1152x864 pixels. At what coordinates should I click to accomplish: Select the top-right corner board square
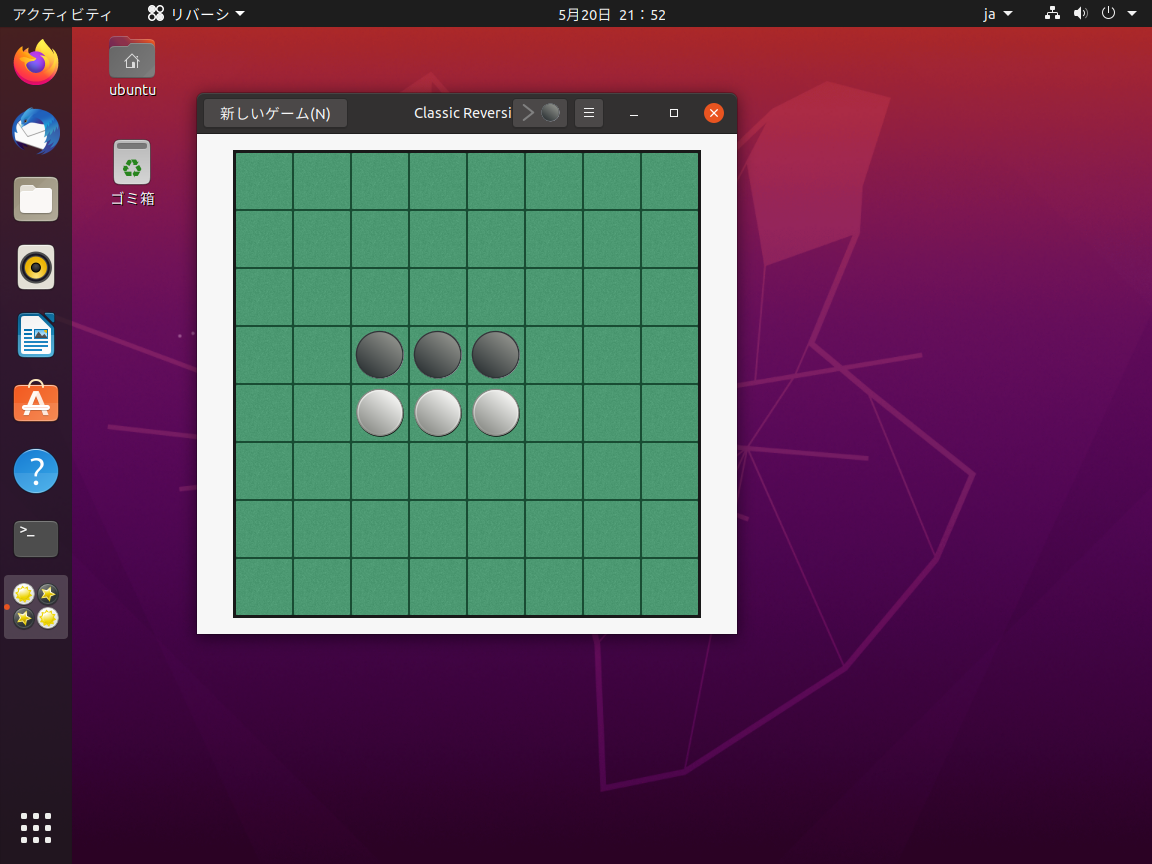670,181
